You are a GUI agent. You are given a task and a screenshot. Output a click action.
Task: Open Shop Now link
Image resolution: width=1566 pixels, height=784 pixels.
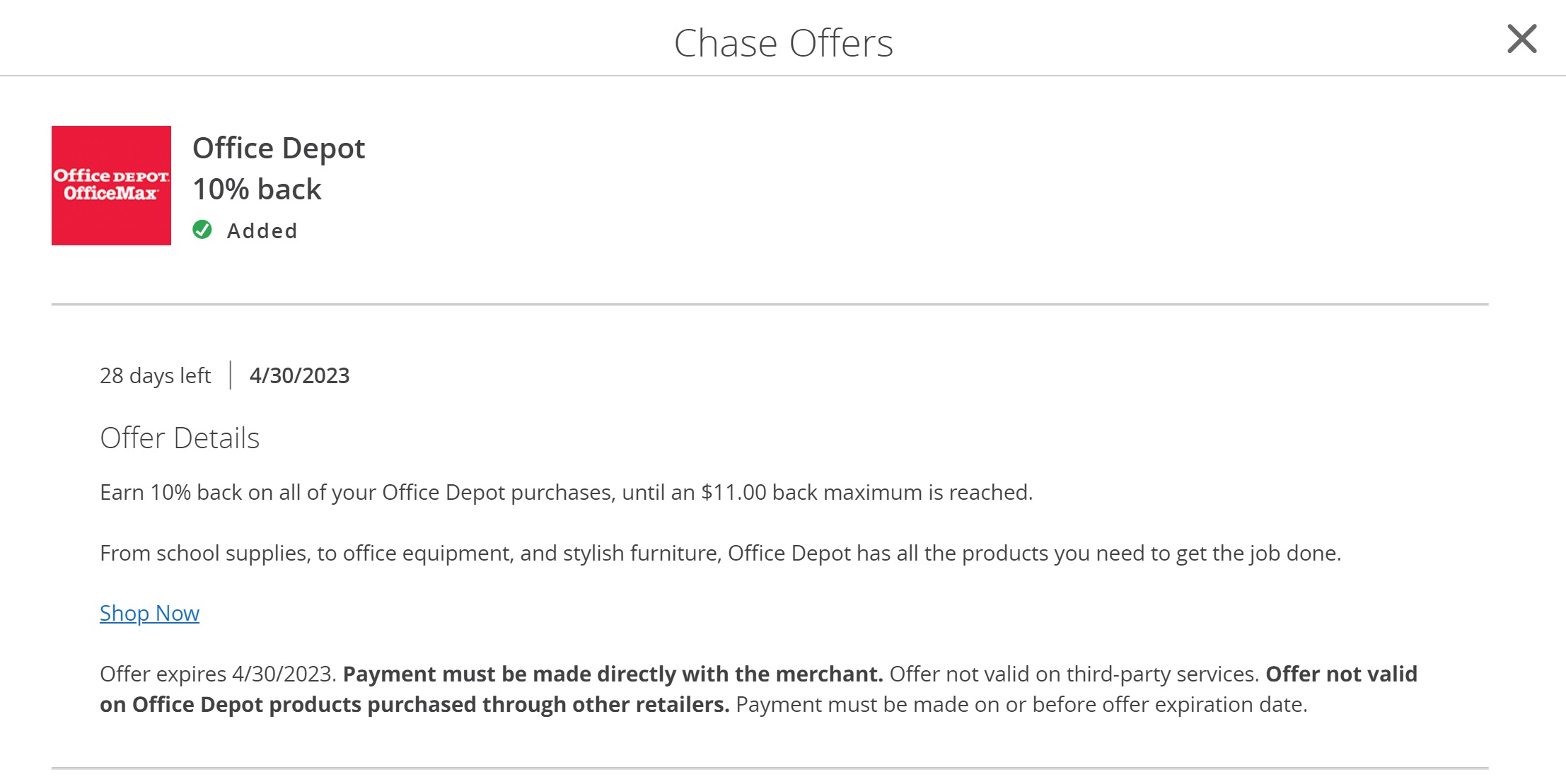tap(149, 613)
